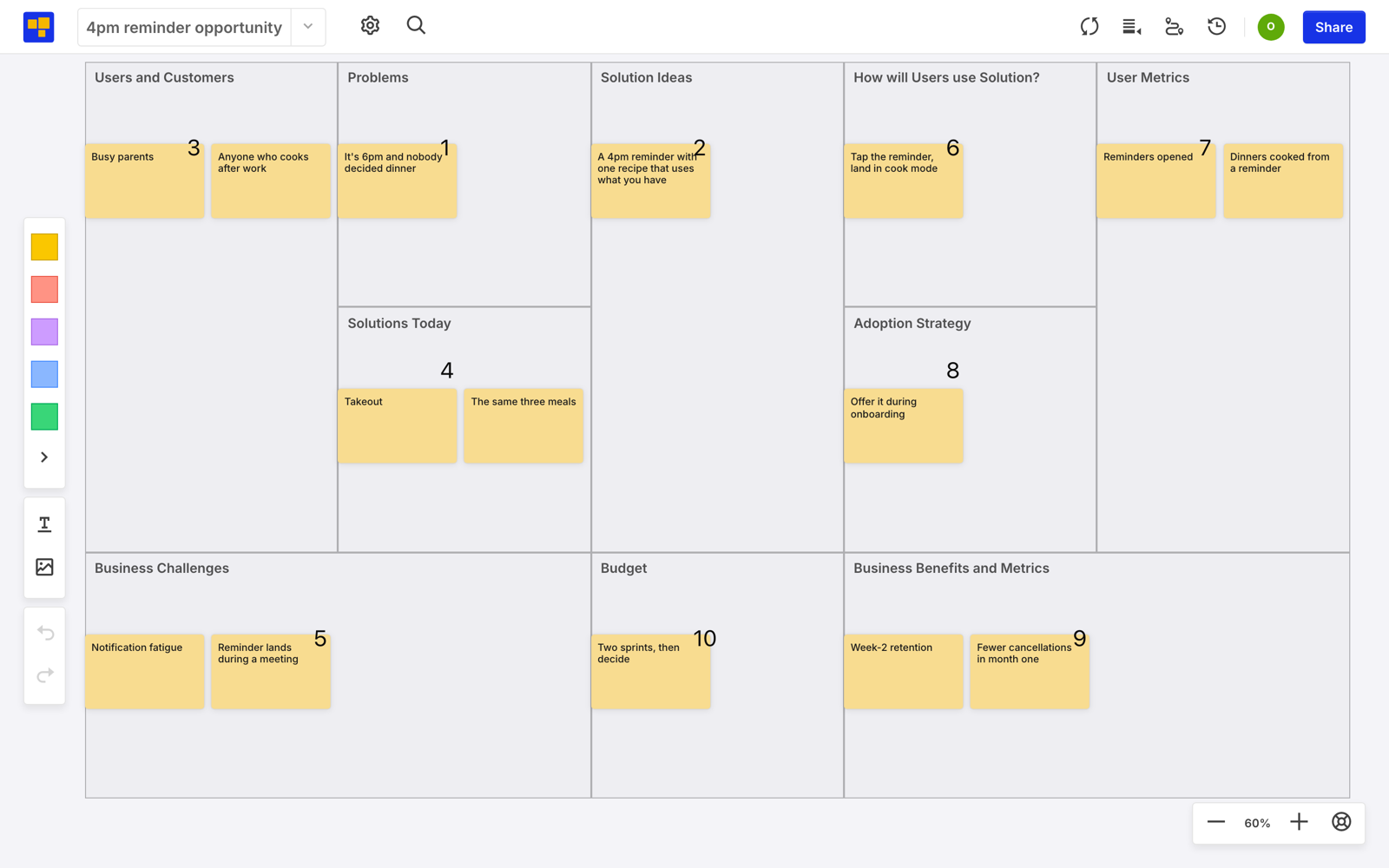Select 'The same three meals' note
The height and width of the screenshot is (868, 1389).
point(523,425)
